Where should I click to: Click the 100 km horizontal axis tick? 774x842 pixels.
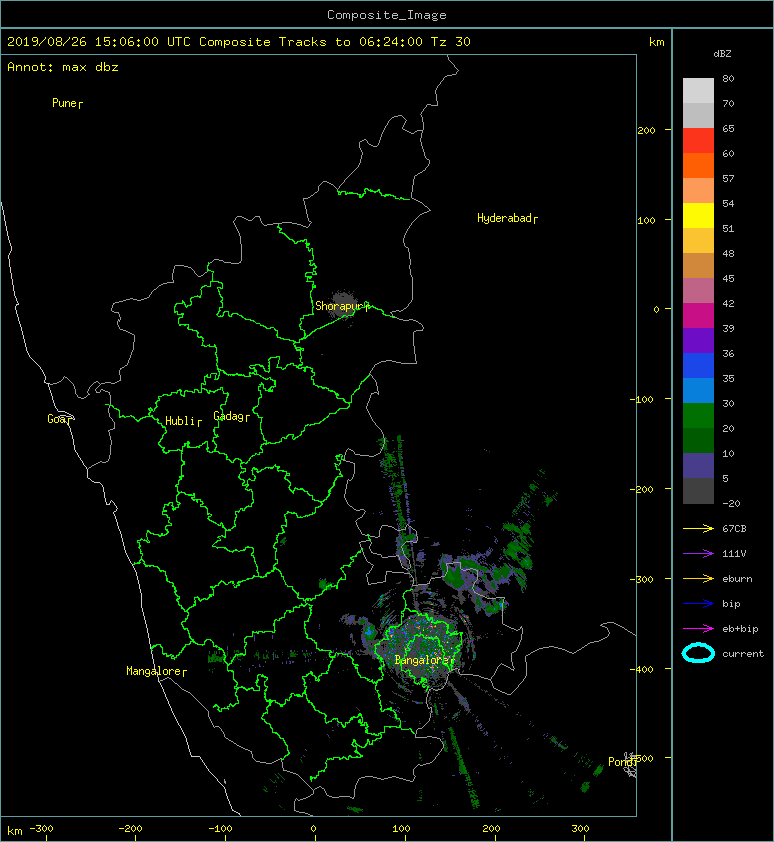click(x=401, y=829)
